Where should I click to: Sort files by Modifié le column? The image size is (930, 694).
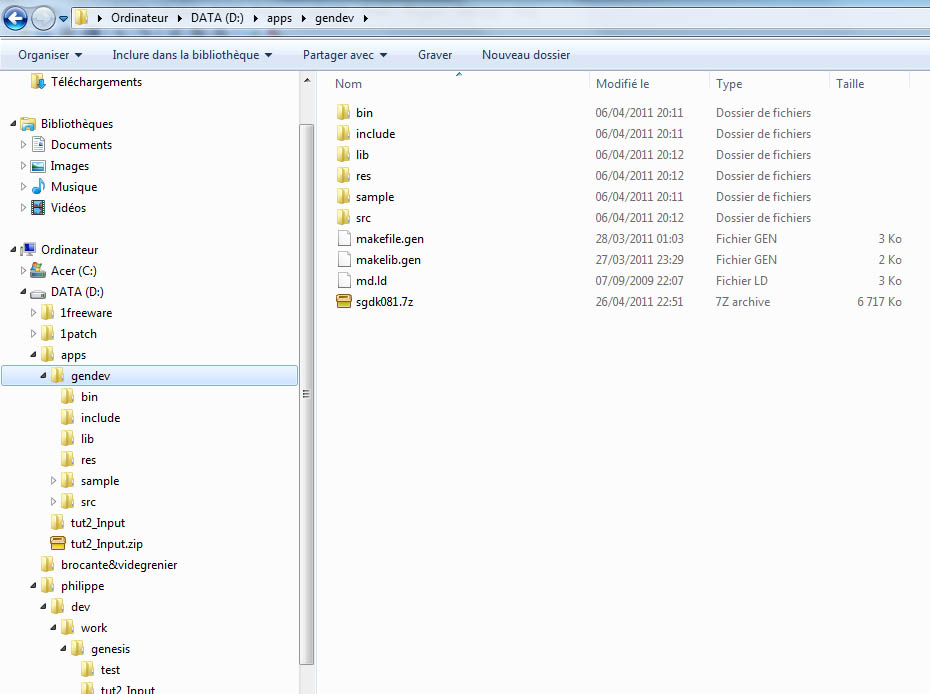622,84
